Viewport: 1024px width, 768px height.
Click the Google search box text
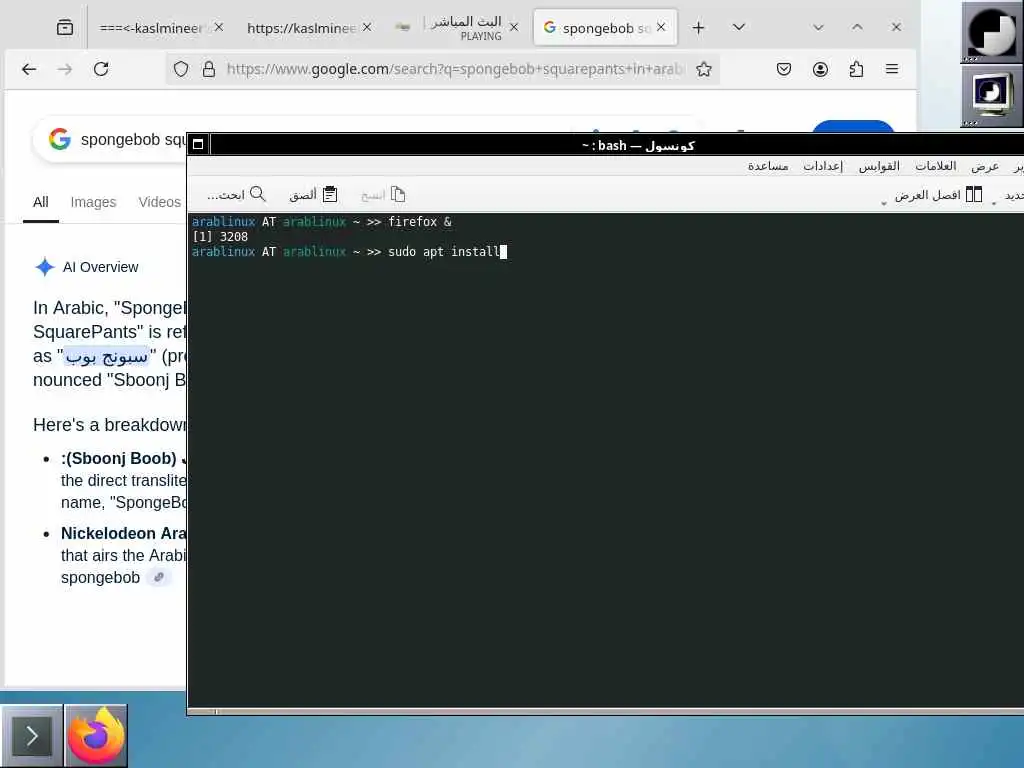(x=133, y=140)
